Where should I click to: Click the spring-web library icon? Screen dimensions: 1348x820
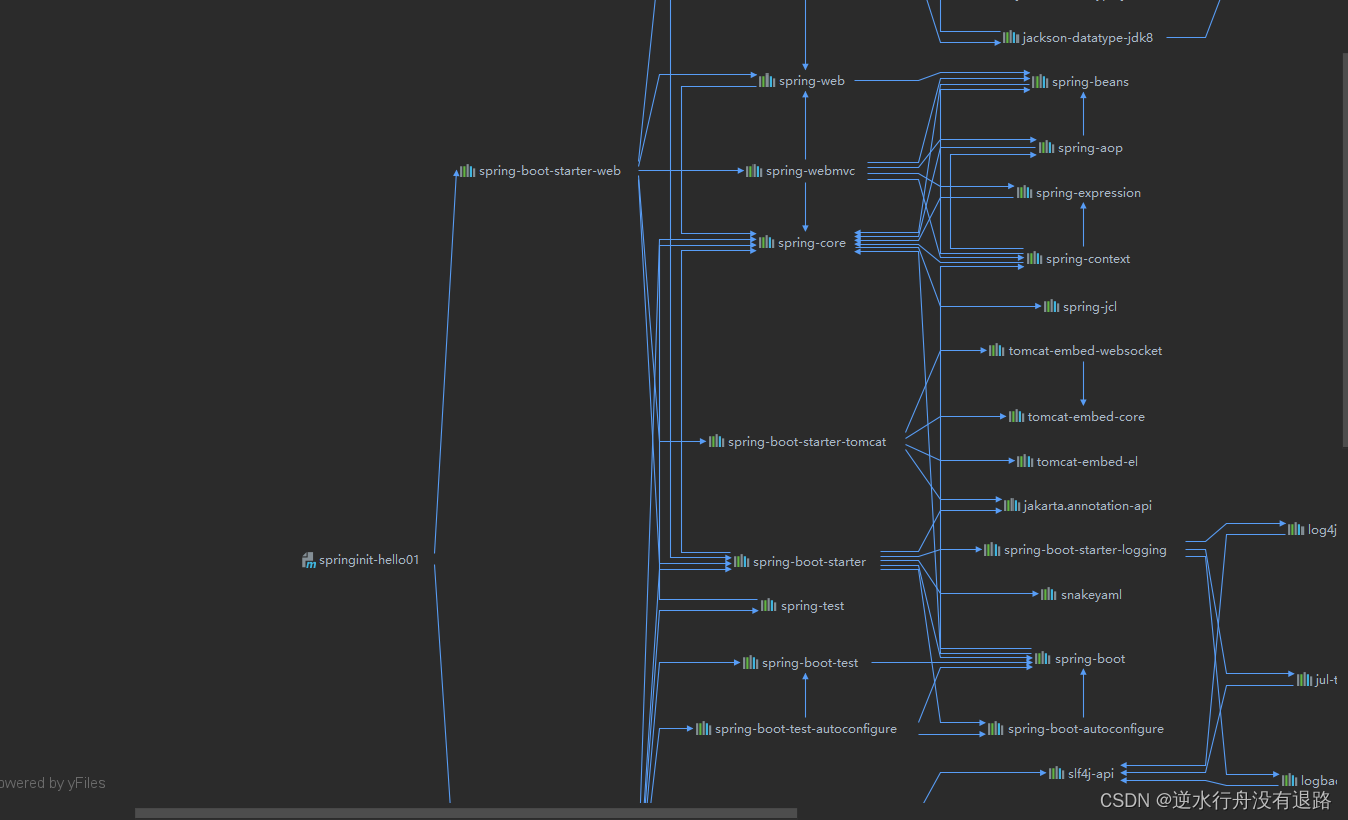[x=767, y=81]
